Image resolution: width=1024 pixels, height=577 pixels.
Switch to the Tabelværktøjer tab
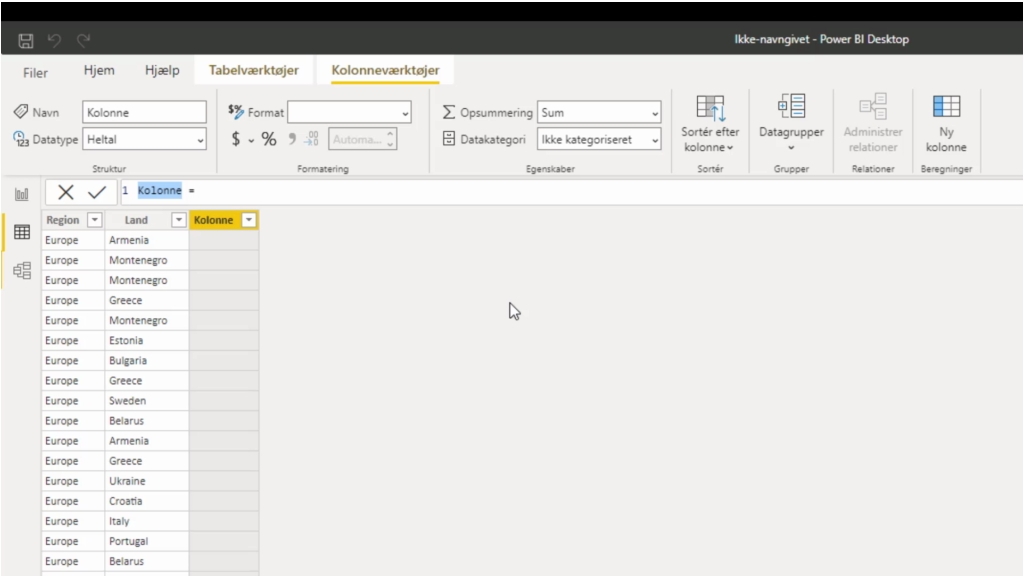(x=254, y=70)
